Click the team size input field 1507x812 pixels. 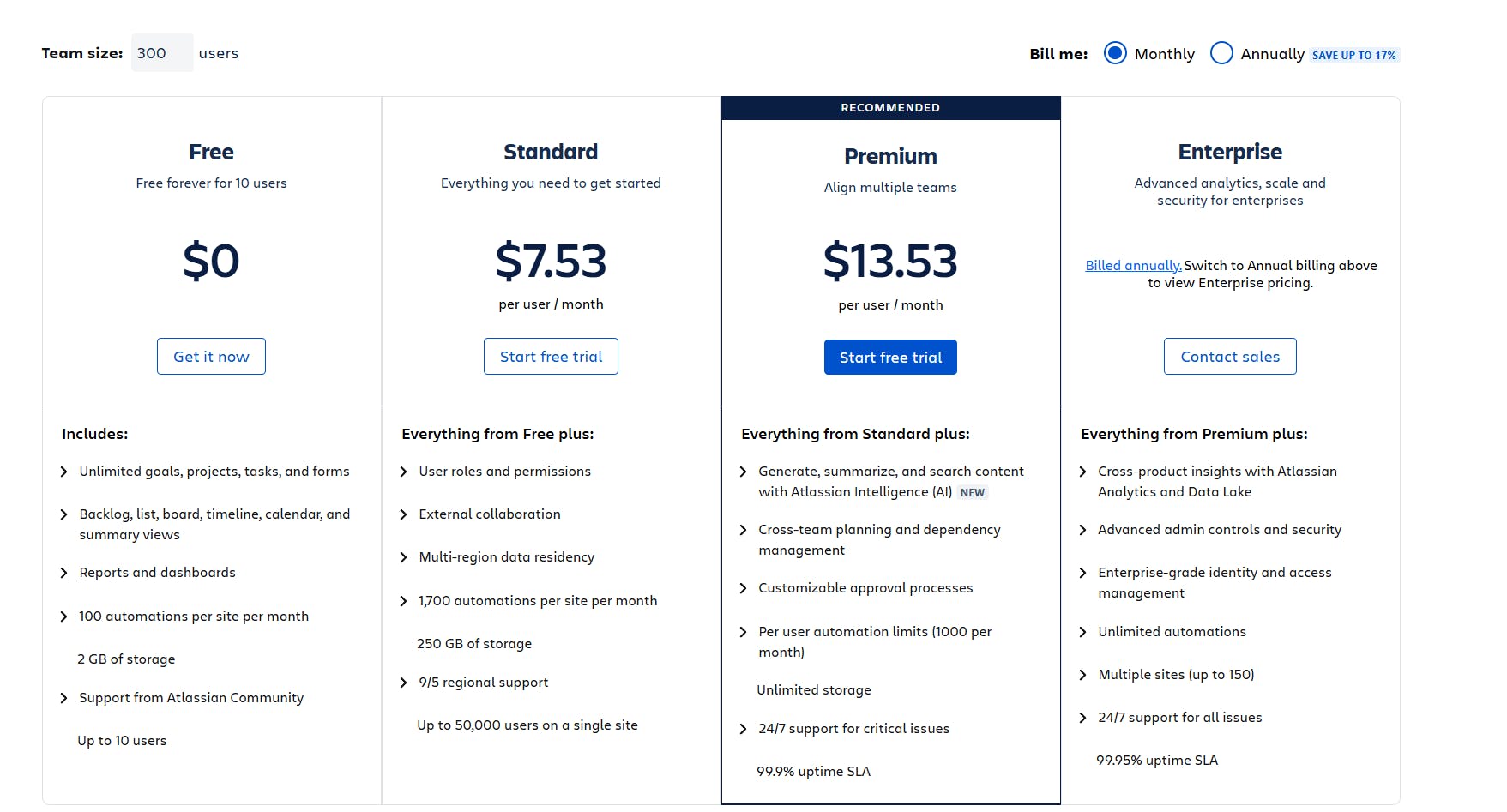click(161, 52)
